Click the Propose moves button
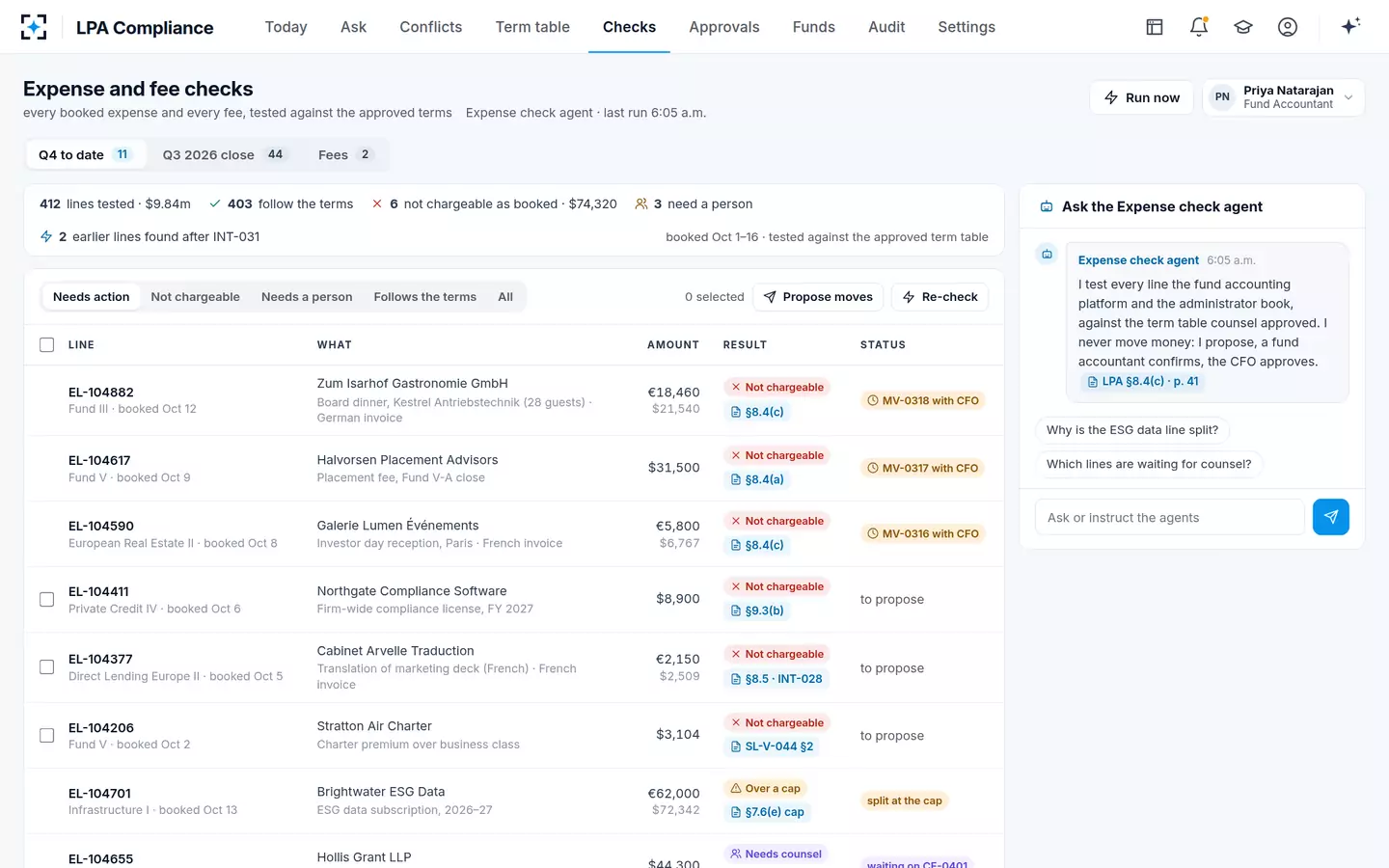Image resolution: width=1389 pixels, height=868 pixels. click(818, 297)
